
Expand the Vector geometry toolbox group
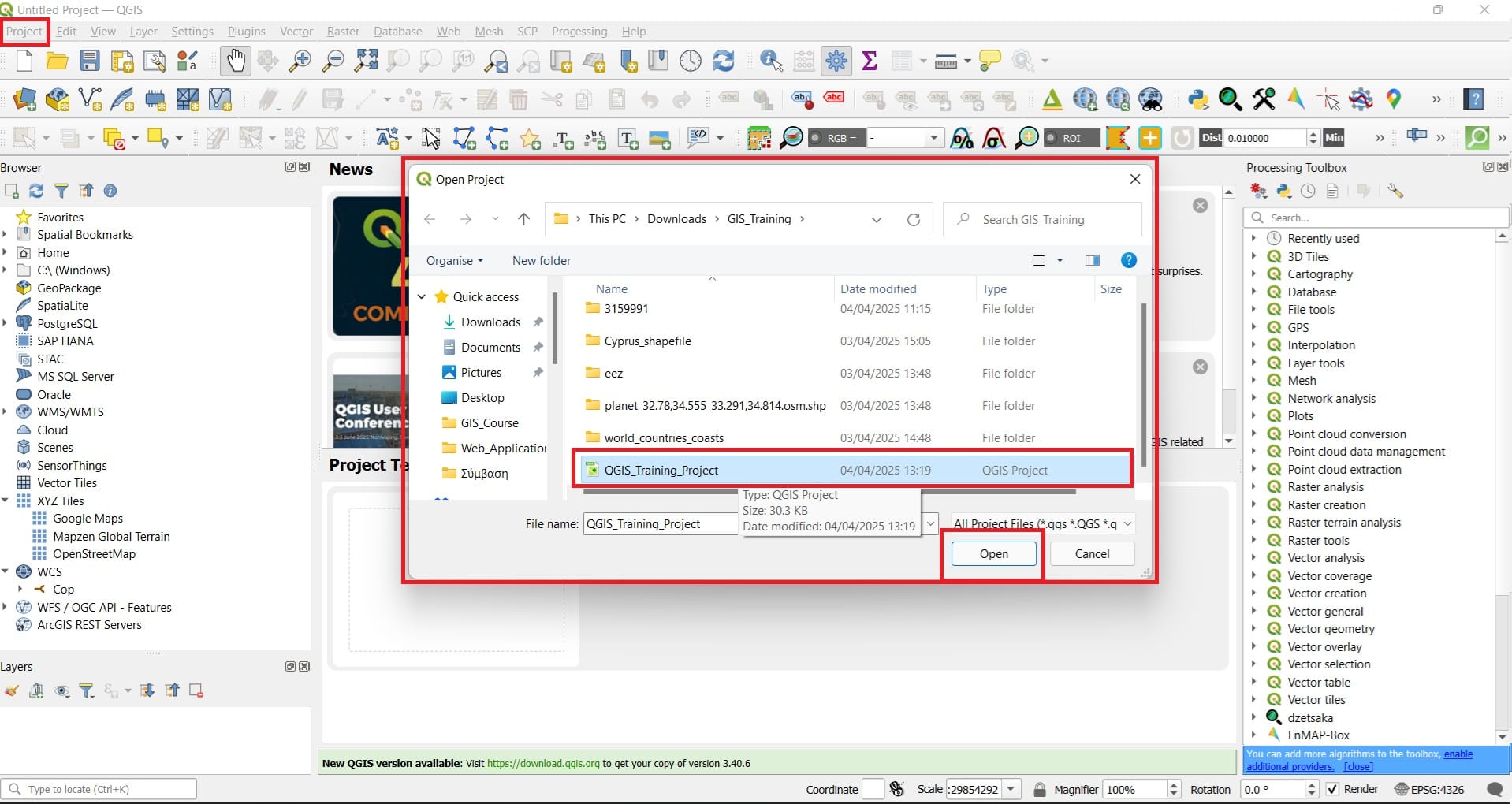(x=1253, y=629)
